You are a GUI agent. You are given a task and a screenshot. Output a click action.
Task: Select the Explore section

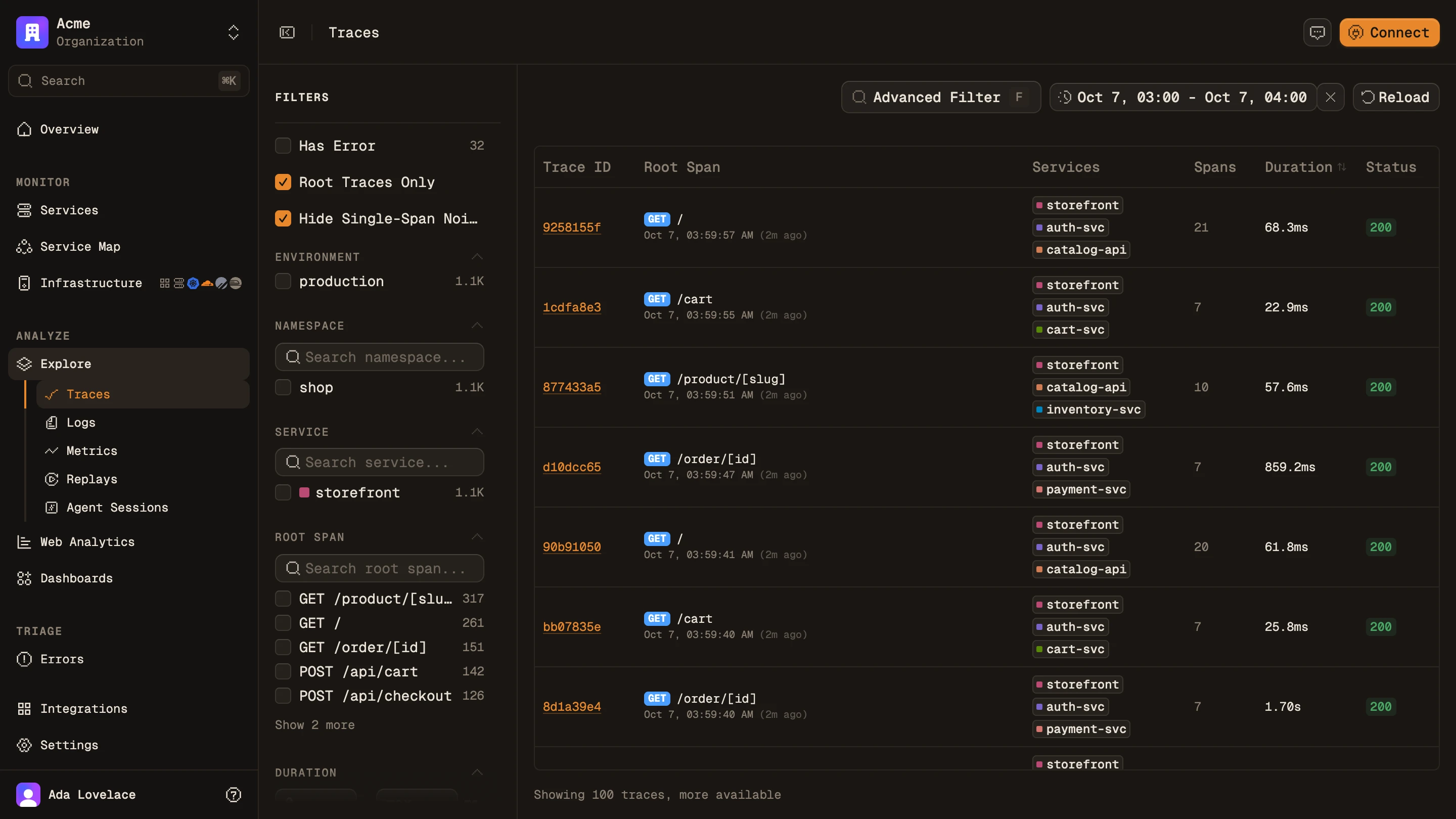[129, 364]
